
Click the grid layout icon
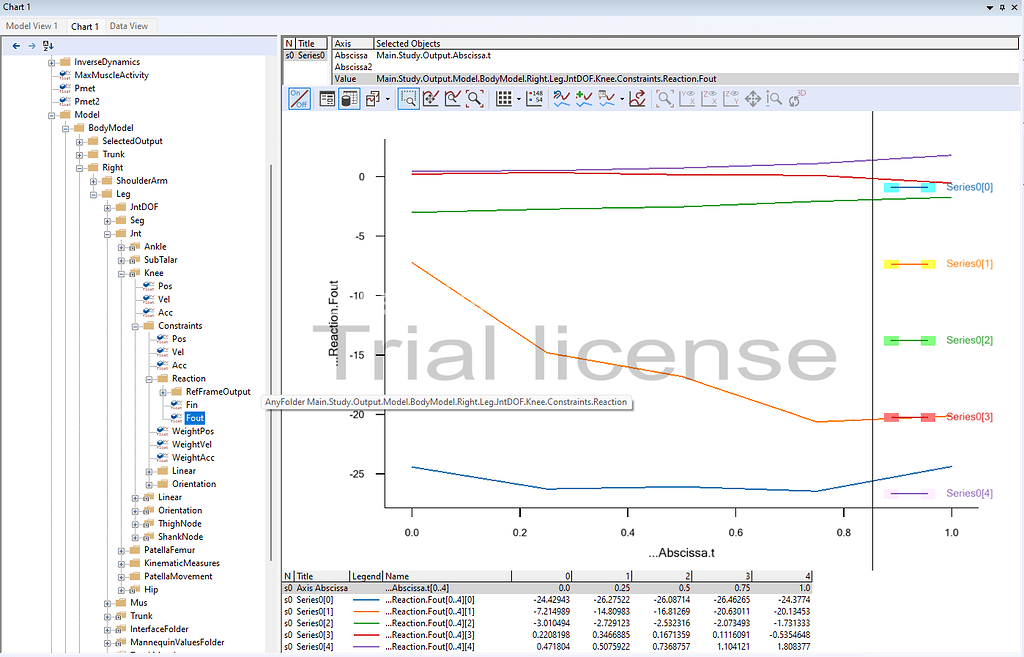coord(504,98)
